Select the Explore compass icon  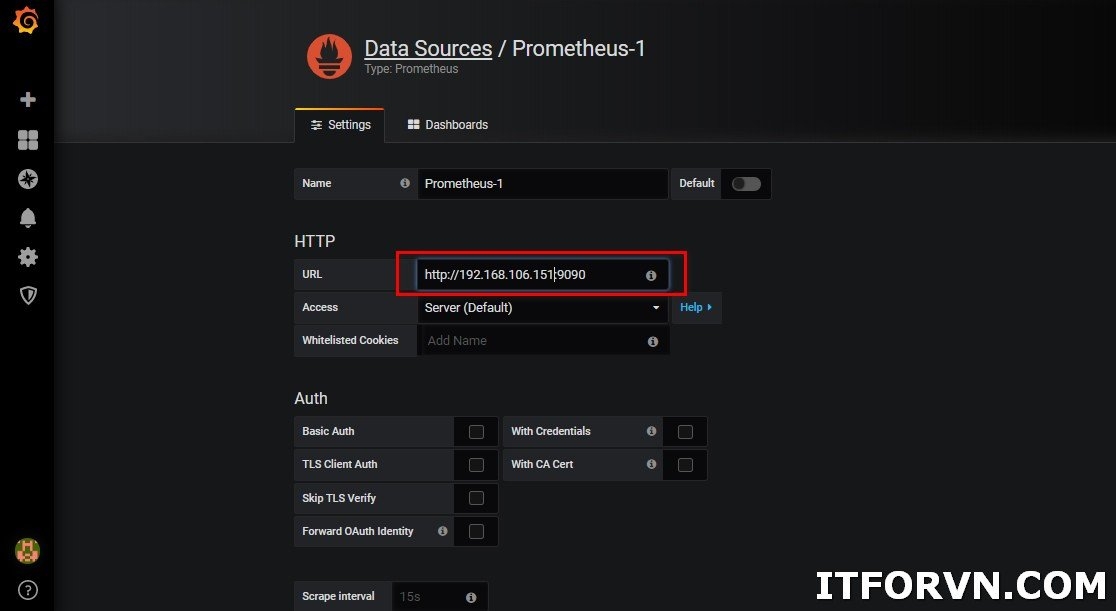tap(27, 179)
